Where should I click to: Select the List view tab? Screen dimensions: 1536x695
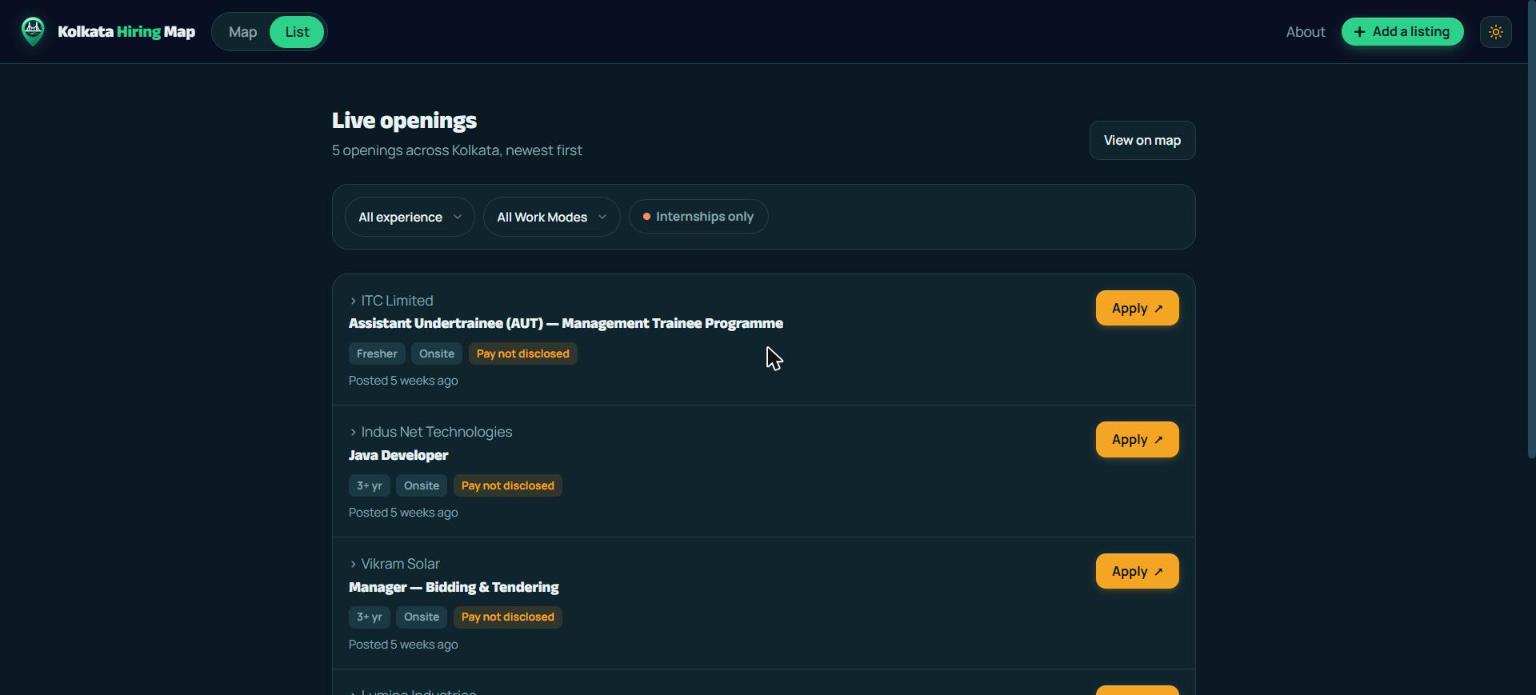pyautogui.click(x=297, y=32)
